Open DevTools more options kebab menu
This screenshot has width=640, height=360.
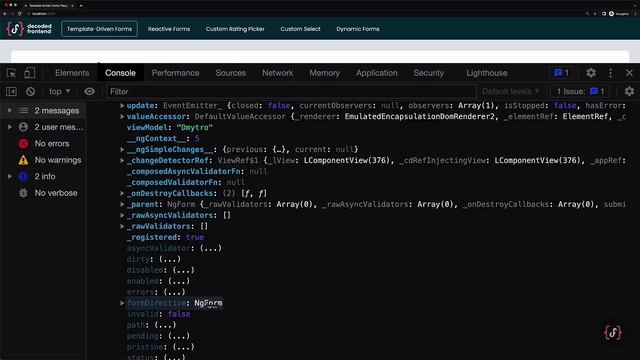(610, 73)
